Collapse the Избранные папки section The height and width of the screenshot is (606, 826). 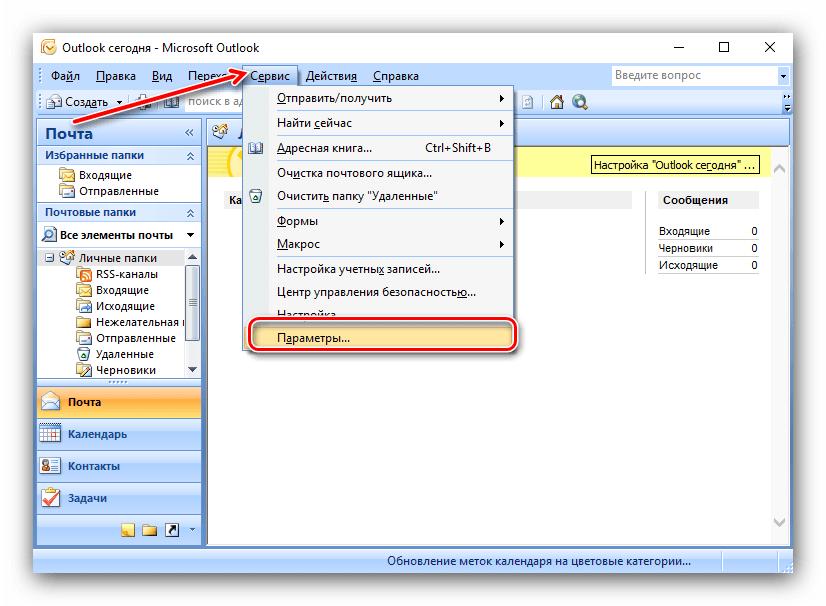coord(190,156)
